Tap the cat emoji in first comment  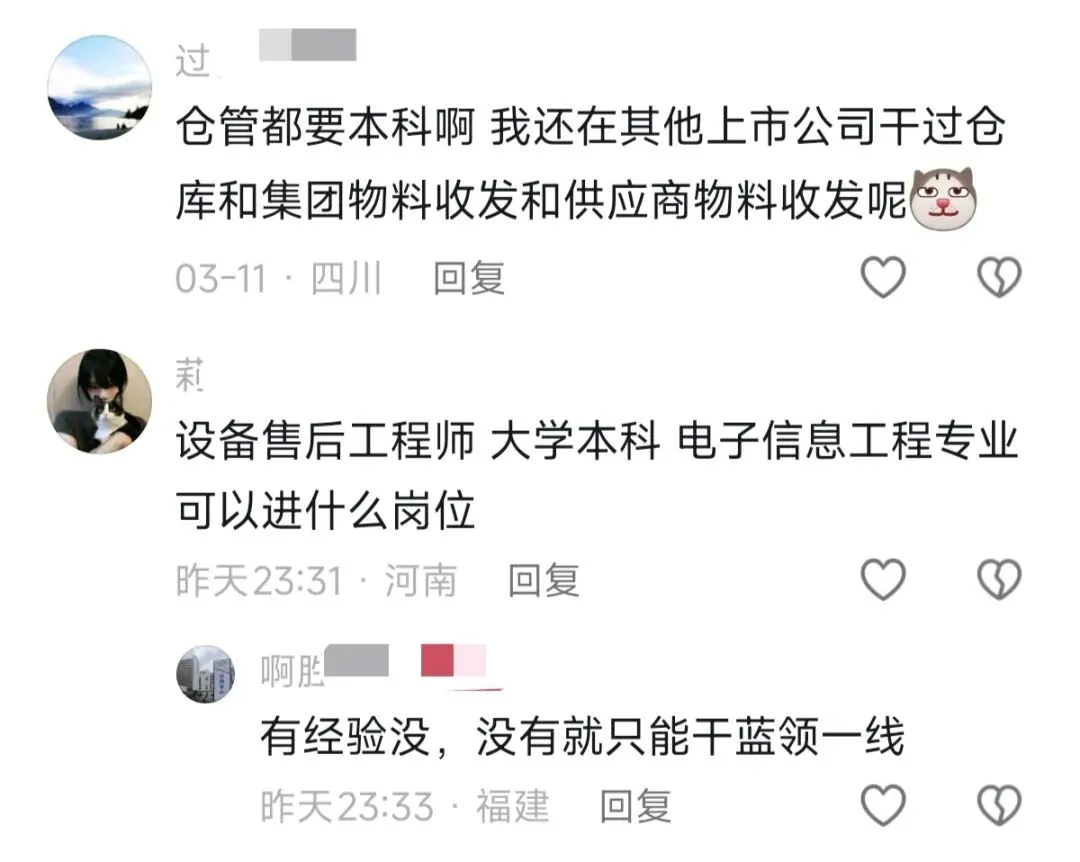(944, 198)
